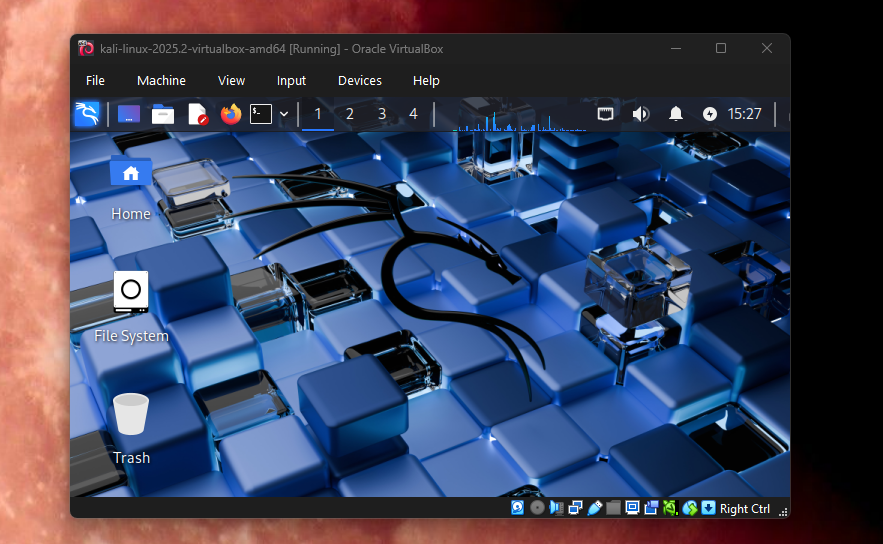Open the network connection tray icon

click(605, 114)
